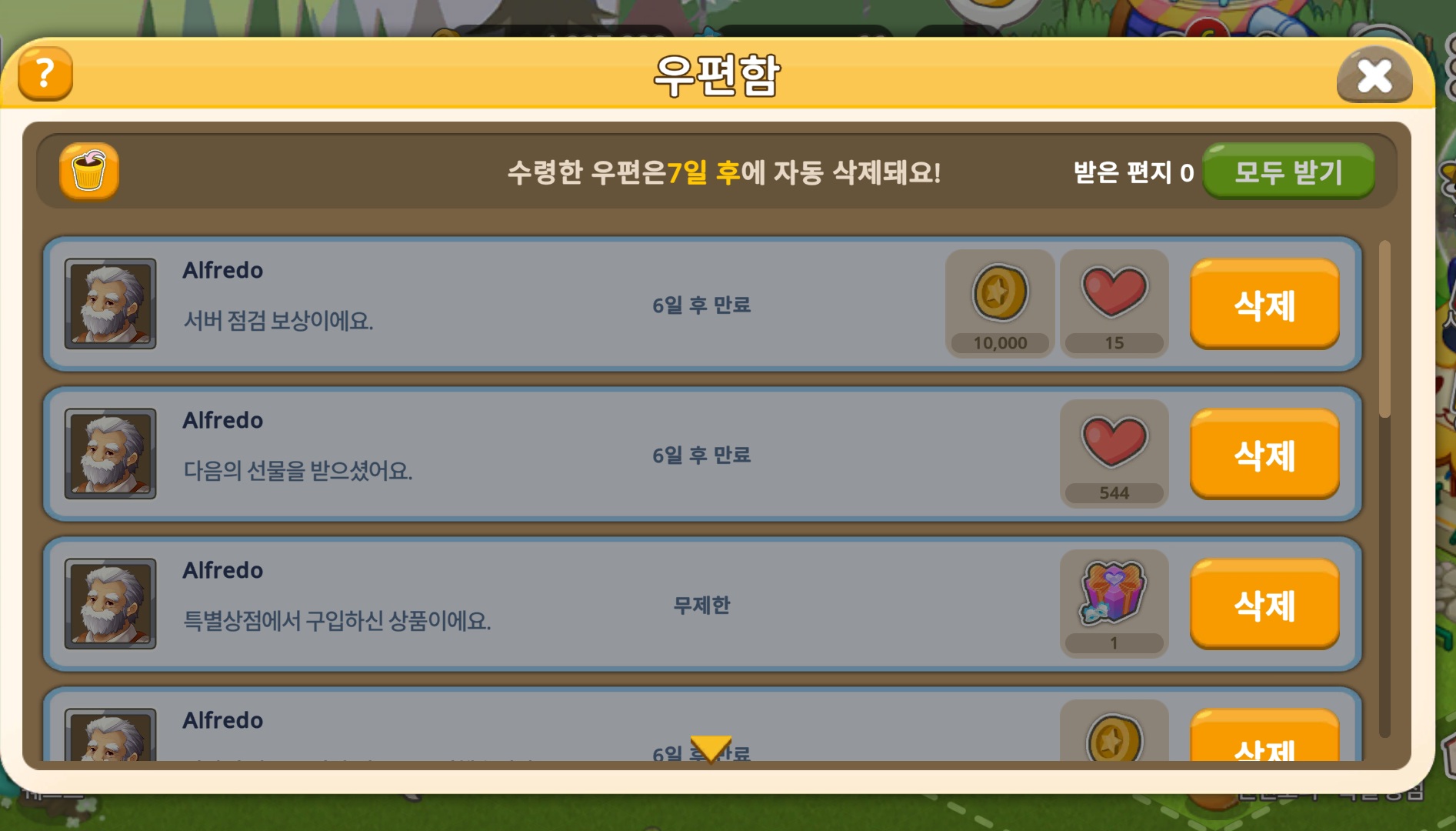Delete the partially visible fourth mail
Screen dimensions: 1456x831
[x=1264, y=736]
